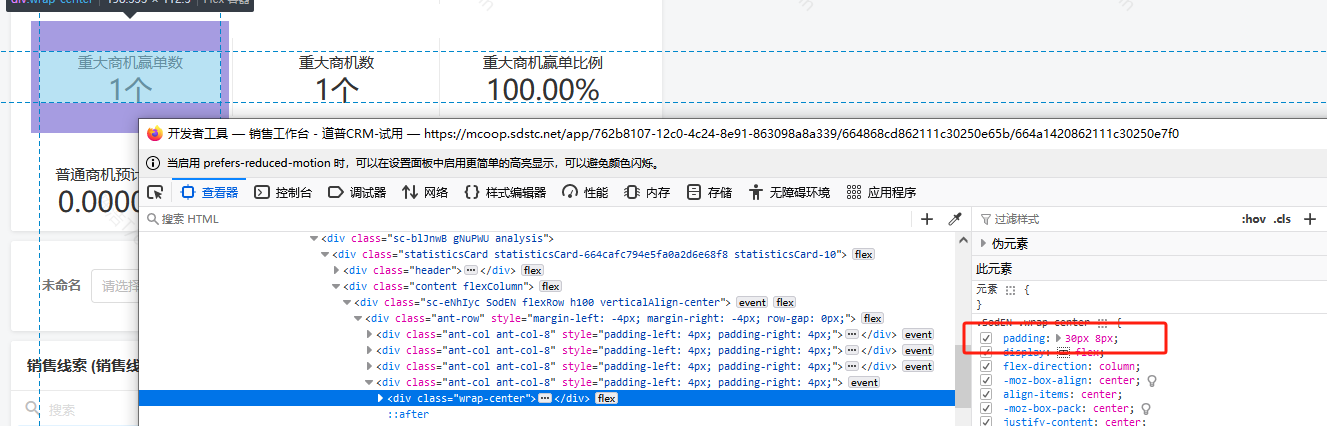1327x426 pixels.
Task: Activate the element picker tool in DevTools
Action: (x=155, y=192)
